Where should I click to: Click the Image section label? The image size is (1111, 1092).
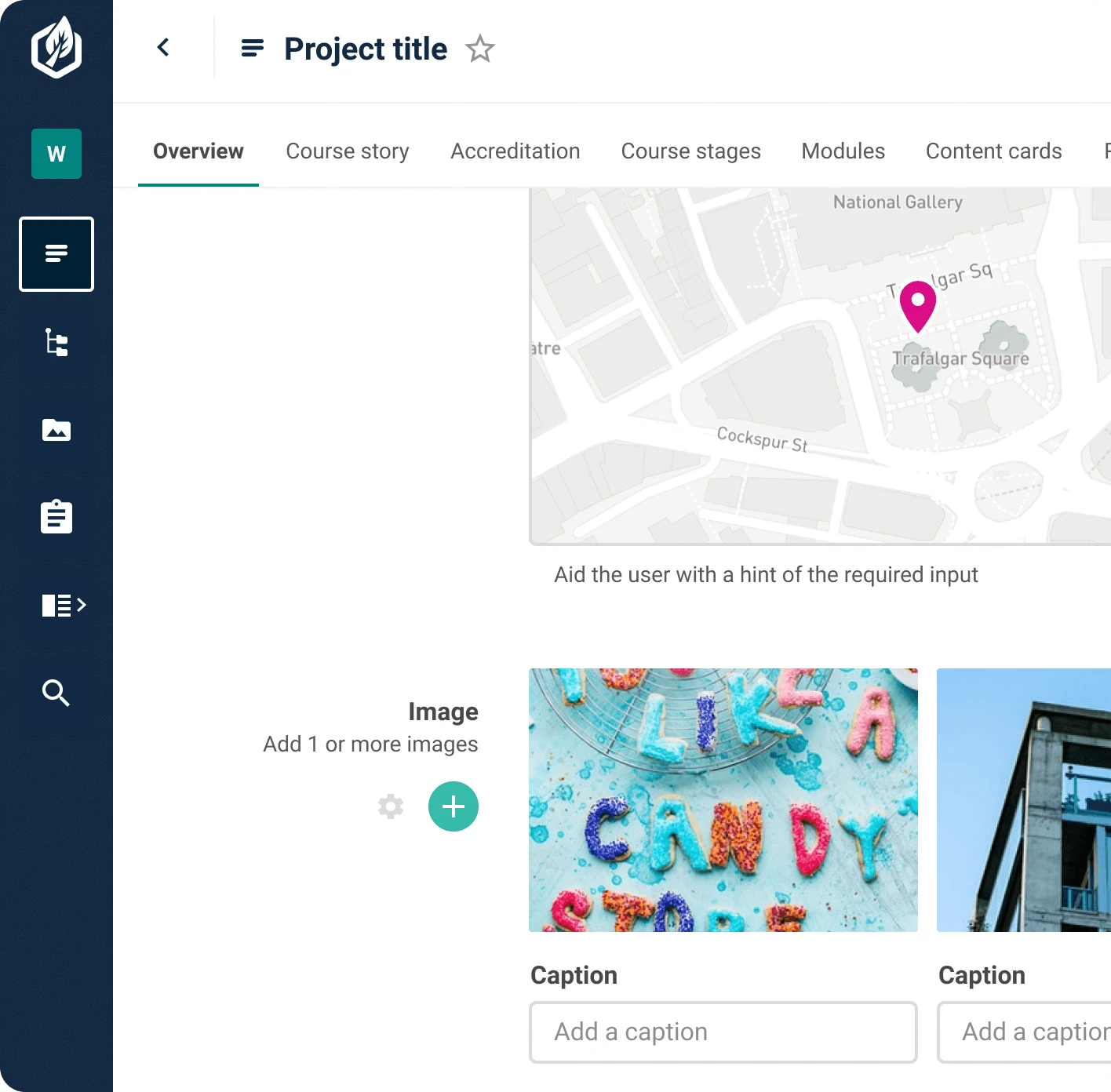pos(443,712)
